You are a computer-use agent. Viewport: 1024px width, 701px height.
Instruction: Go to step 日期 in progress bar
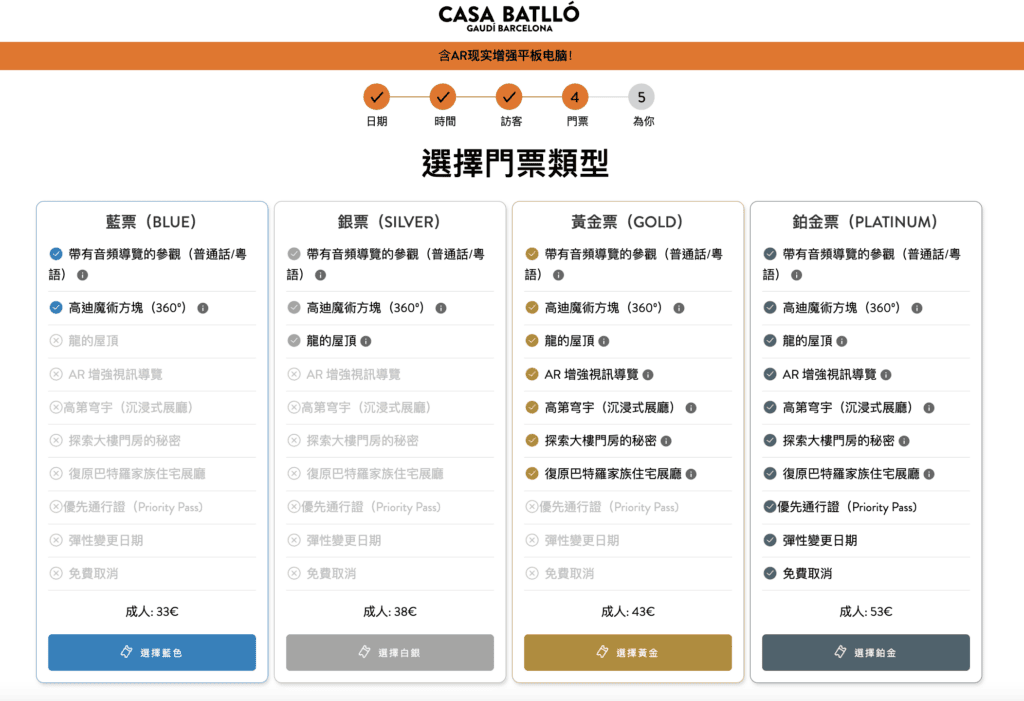[x=376, y=97]
